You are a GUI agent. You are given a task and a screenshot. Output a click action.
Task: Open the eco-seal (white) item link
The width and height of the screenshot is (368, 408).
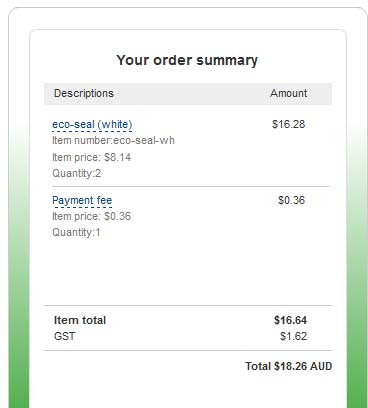point(92,124)
